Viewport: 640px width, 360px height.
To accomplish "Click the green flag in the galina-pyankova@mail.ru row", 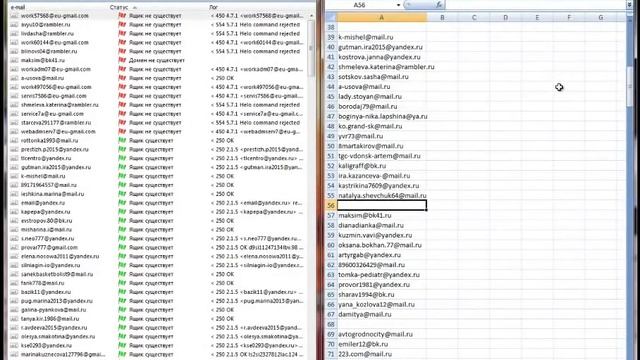I will tap(122, 310).
